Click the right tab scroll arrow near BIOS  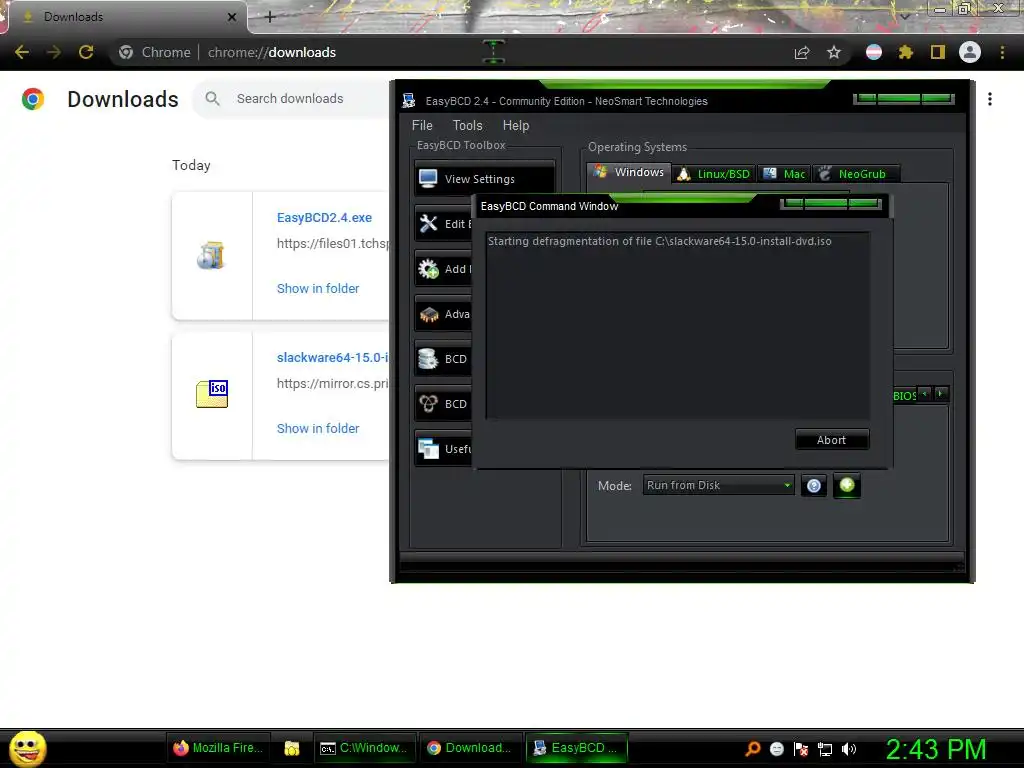940,393
